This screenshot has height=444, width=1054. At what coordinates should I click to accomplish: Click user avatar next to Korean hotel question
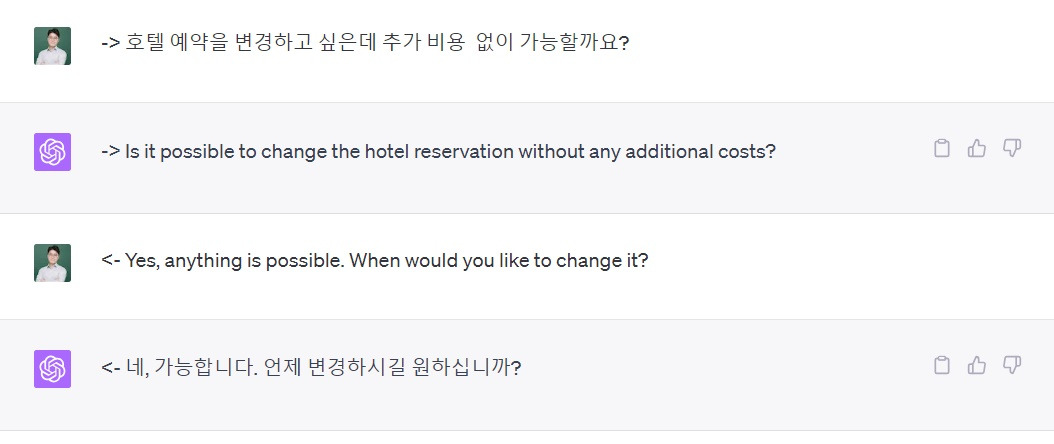click(52, 46)
